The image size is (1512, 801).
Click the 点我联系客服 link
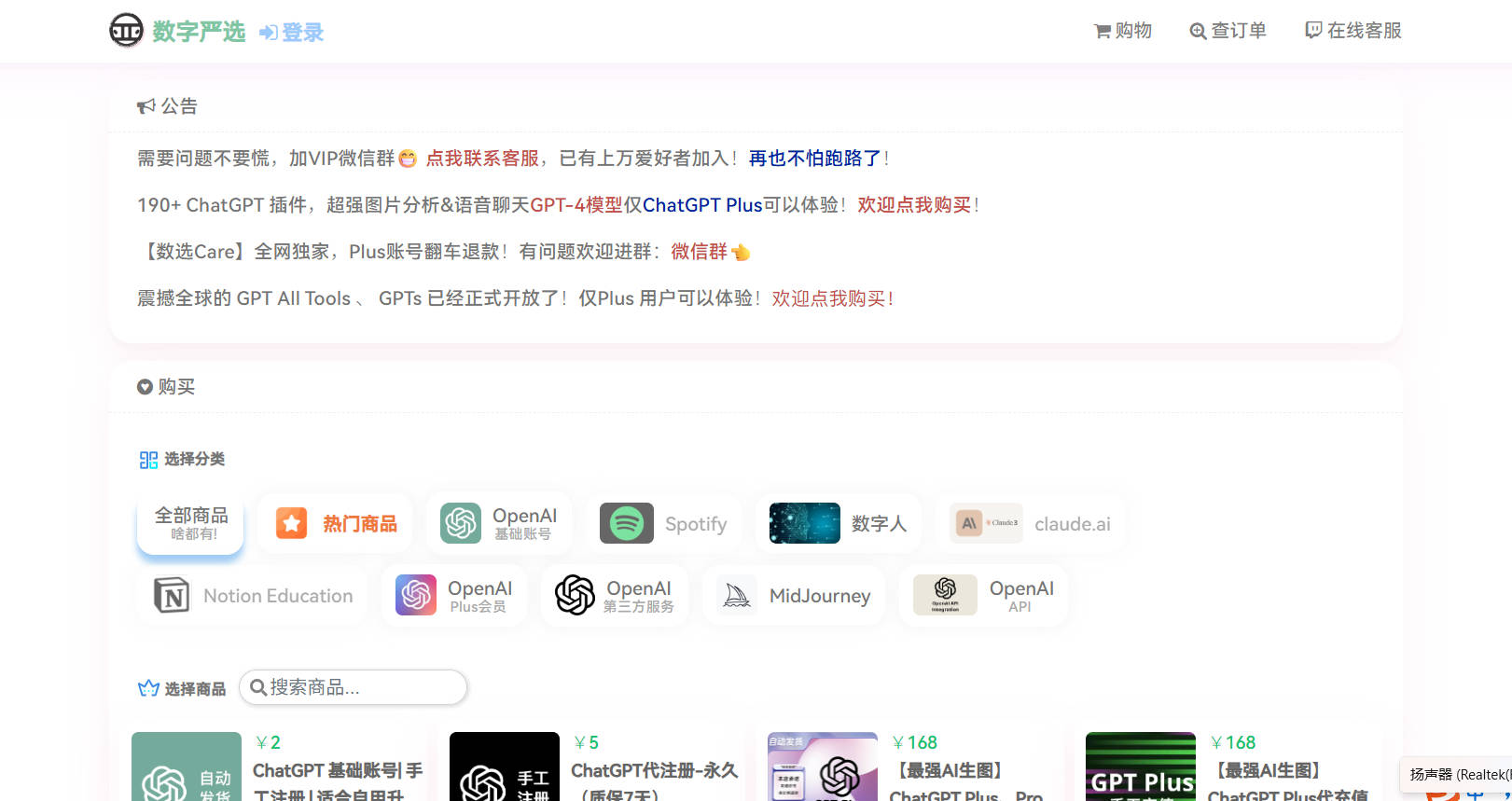(x=482, y=159)
